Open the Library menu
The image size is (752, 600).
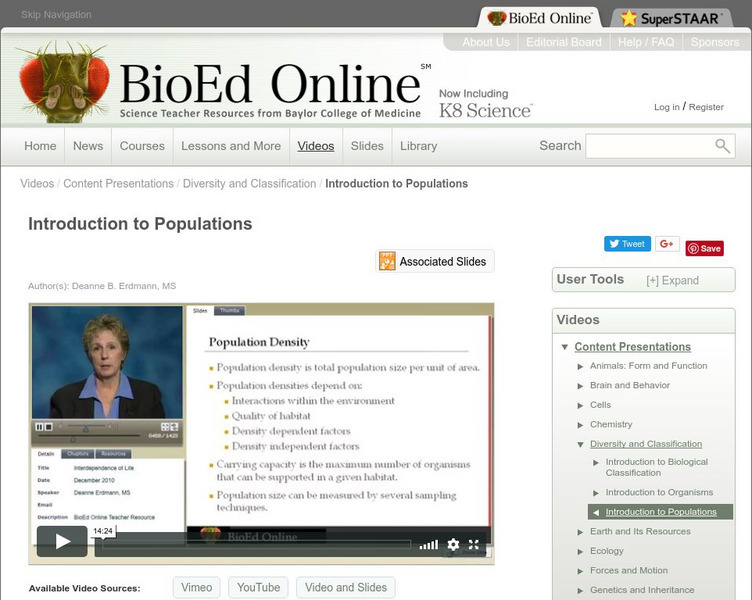point(418,146)
